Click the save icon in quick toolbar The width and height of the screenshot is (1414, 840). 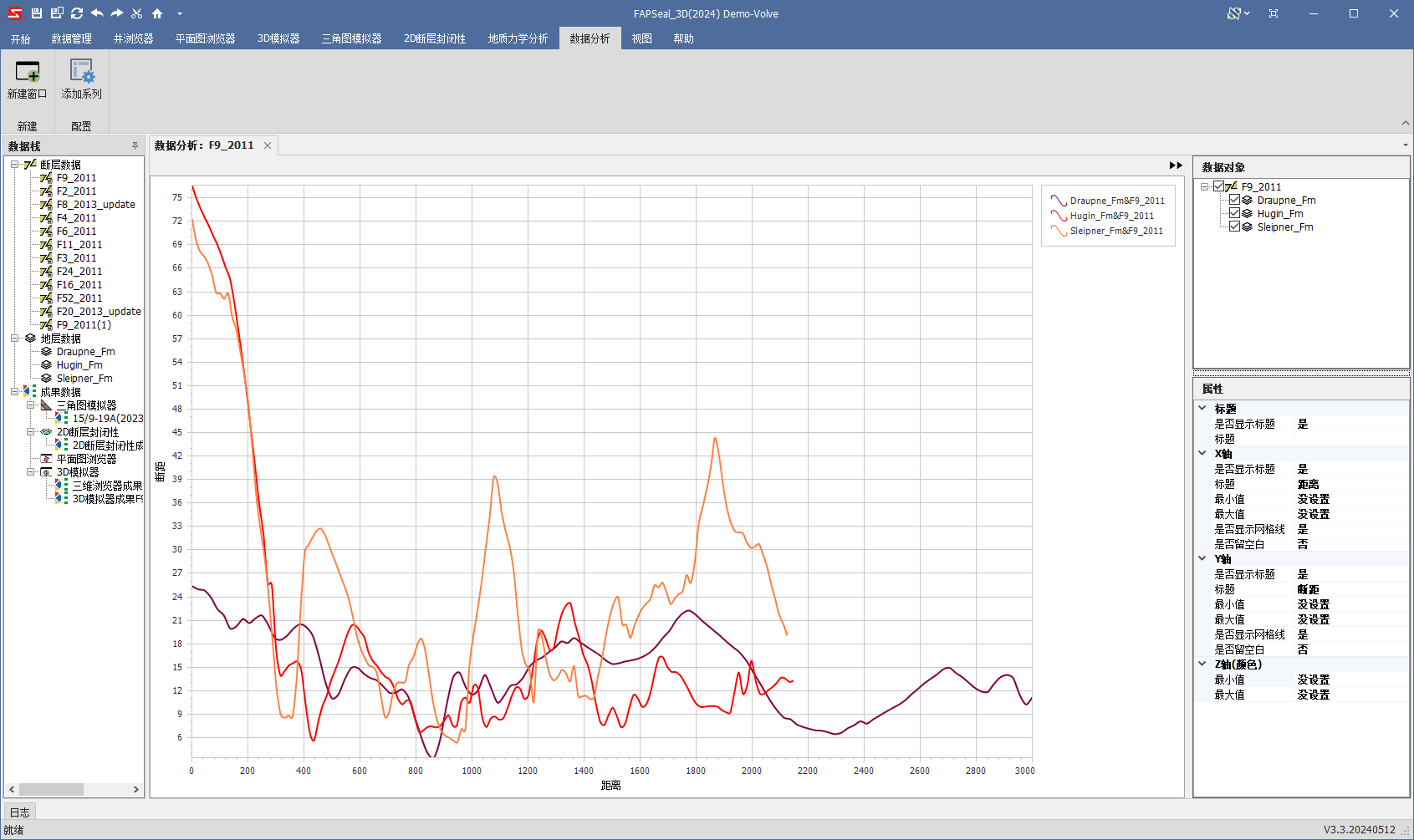coord(36,13)
